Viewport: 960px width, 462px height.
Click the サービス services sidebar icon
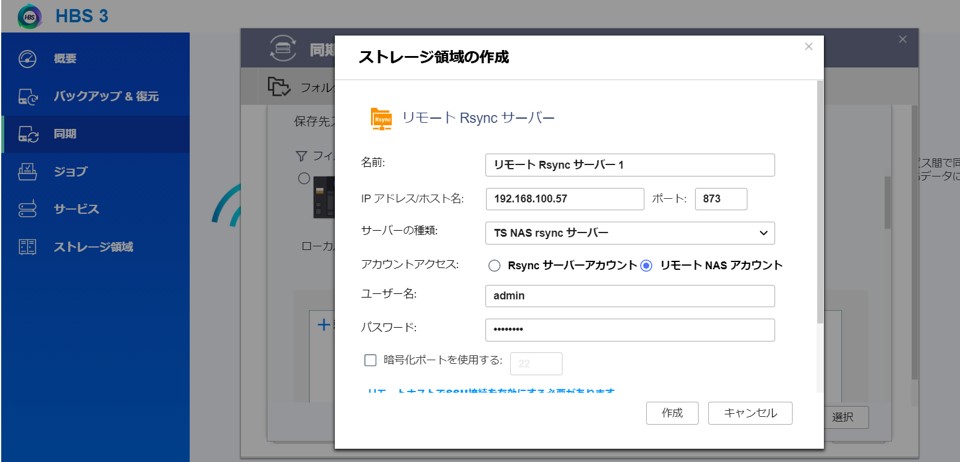click(28, 209)
